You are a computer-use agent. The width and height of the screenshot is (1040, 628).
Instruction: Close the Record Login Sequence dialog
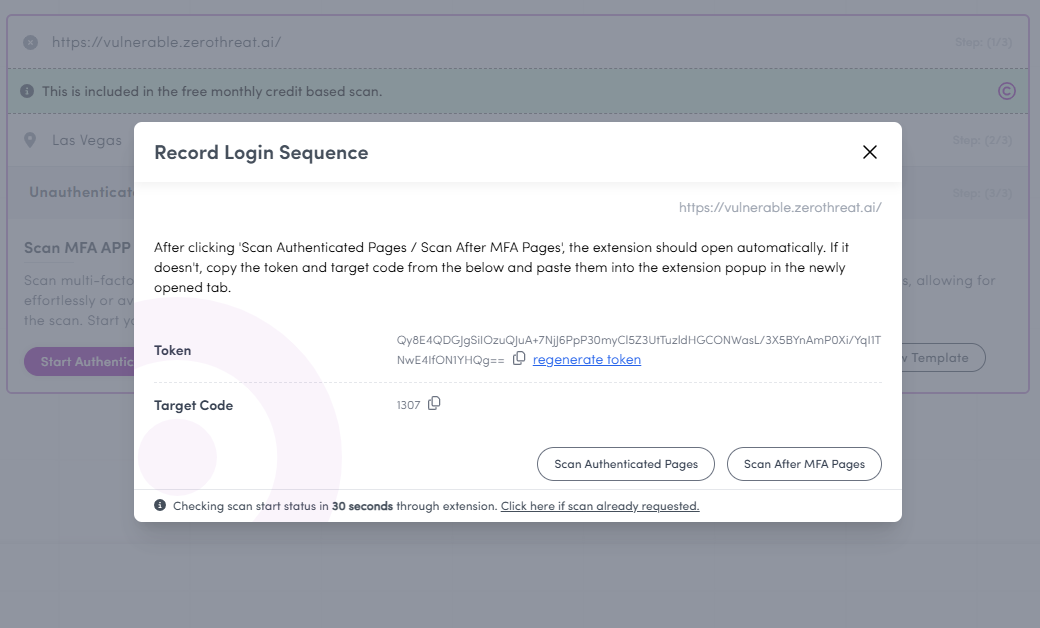(x=869, y=152)
